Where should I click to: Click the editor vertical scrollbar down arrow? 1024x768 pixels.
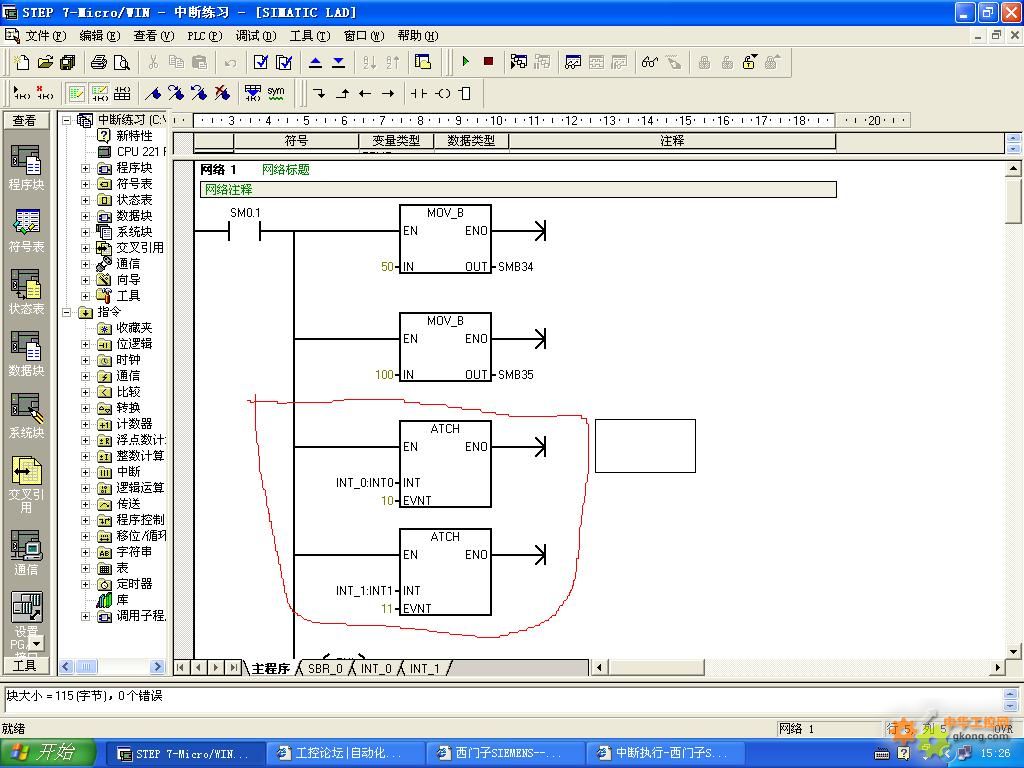point(1013,651)
